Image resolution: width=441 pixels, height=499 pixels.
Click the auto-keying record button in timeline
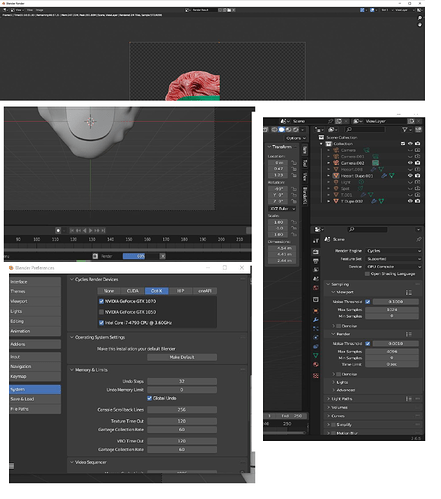tap(58, 230)
